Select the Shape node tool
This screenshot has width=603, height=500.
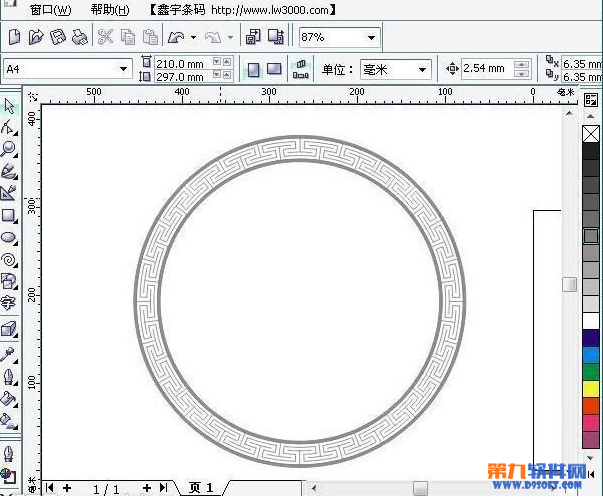tap(9, 127)
